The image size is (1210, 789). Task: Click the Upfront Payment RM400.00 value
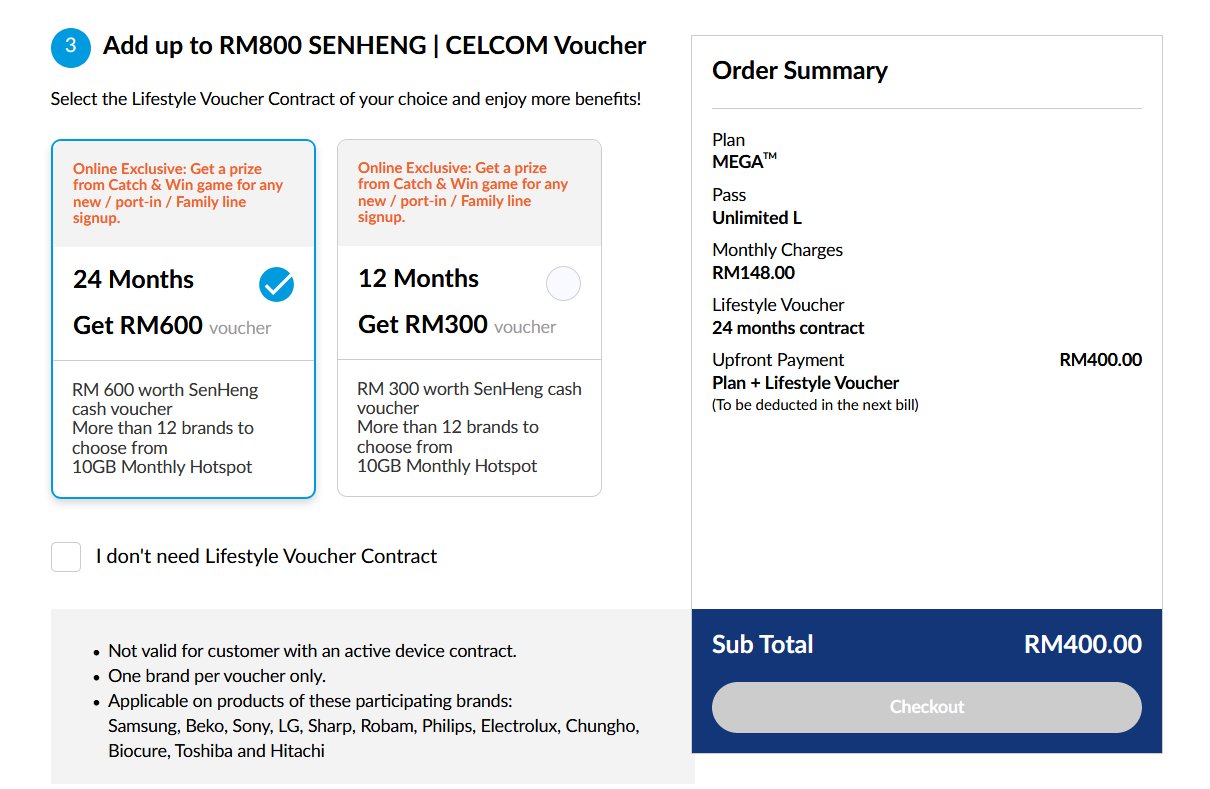pyautogui.click(x=1100, y=360)
